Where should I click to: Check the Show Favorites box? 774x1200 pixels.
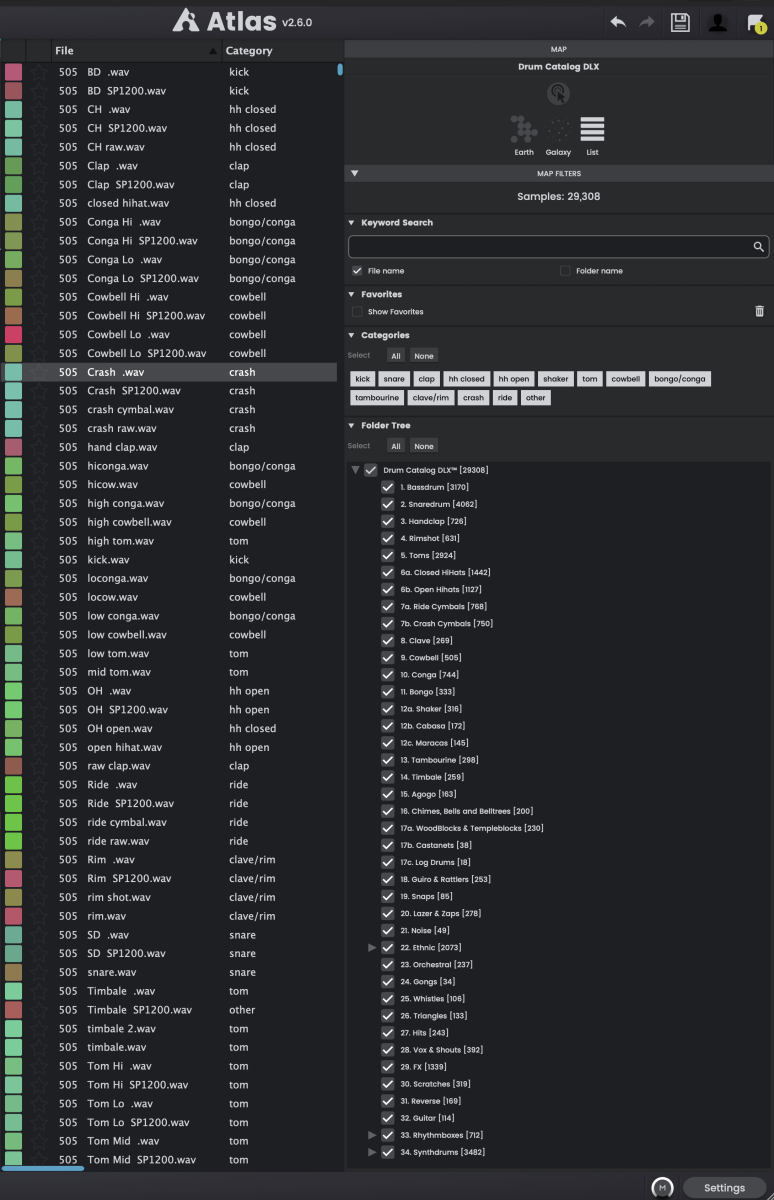pos(357,312)
